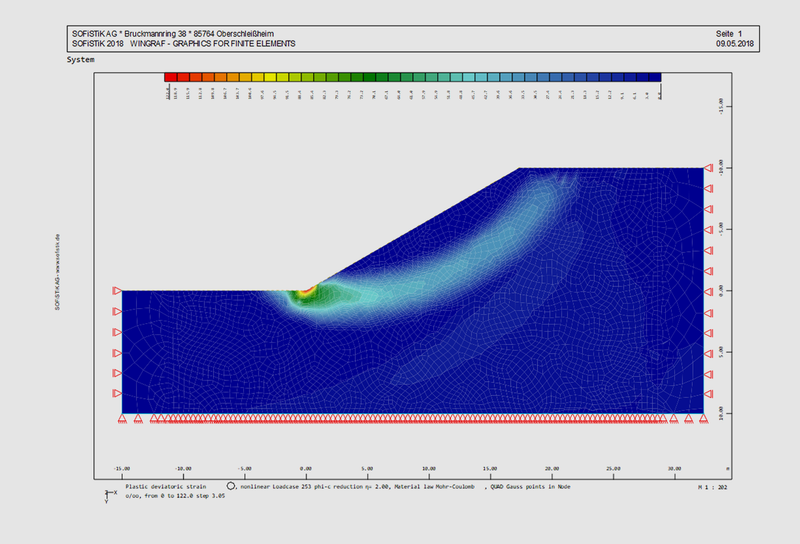Click the lowest support triangle on the left edge
This screenshot has width=800, height=544.
tap(117, 393)
